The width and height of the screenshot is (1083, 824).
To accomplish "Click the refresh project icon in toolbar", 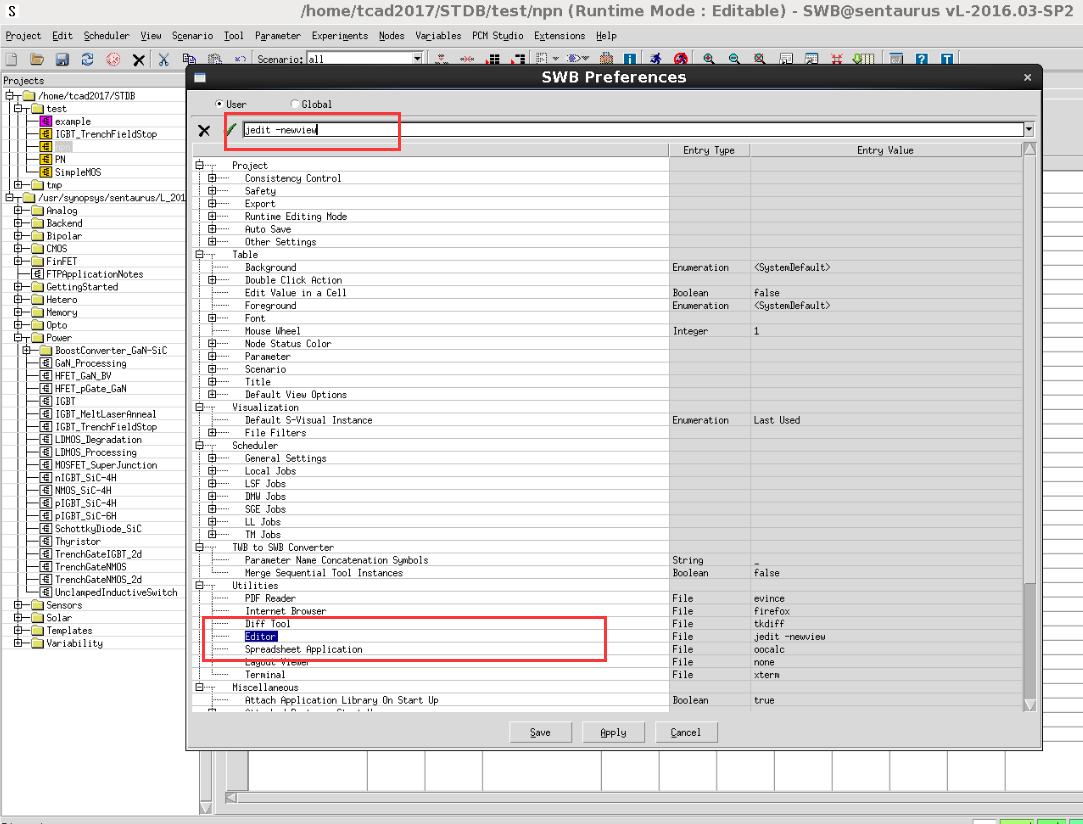I will pyautogui.click(x=88, y=60).
